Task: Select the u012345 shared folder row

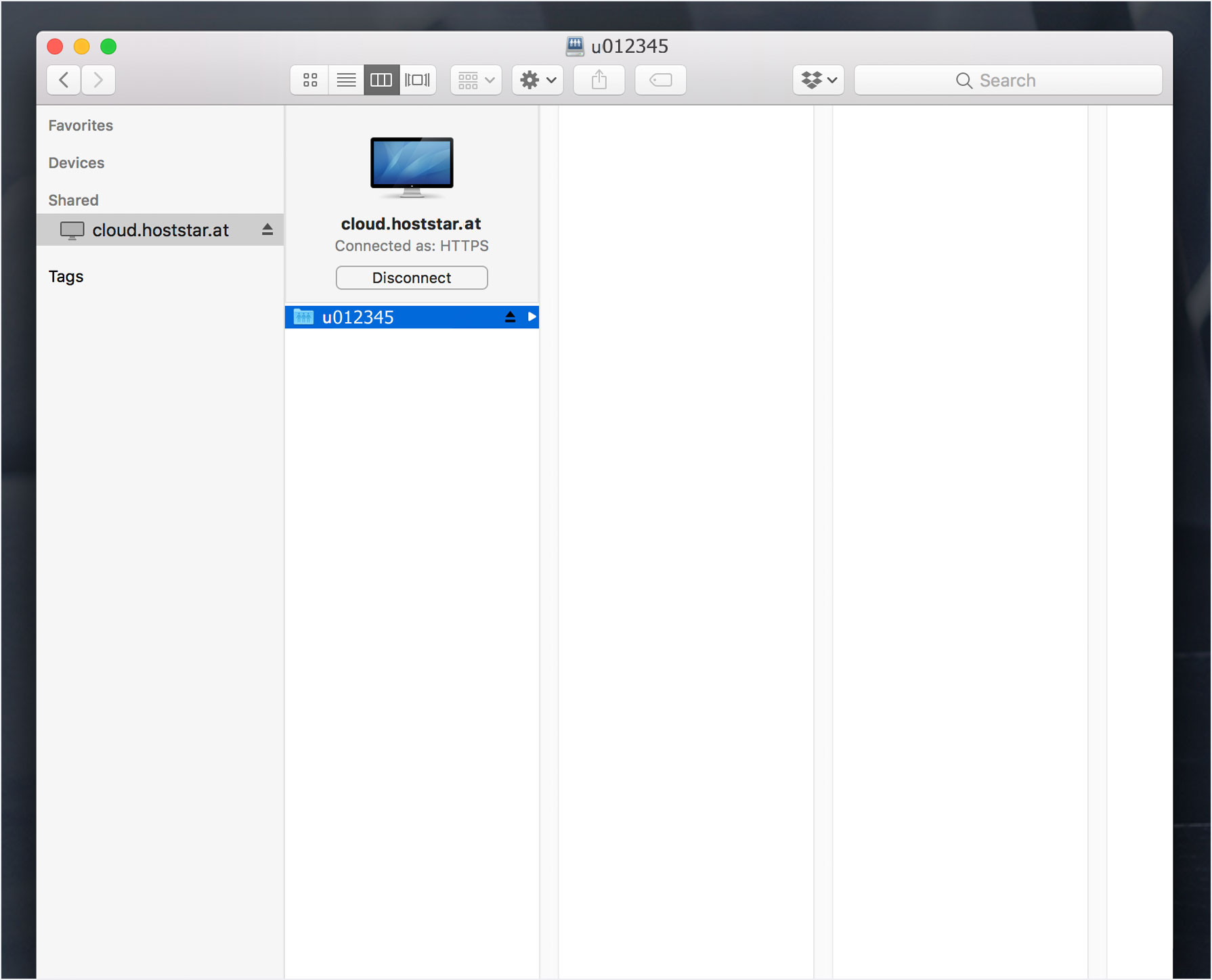Action: 412,317
